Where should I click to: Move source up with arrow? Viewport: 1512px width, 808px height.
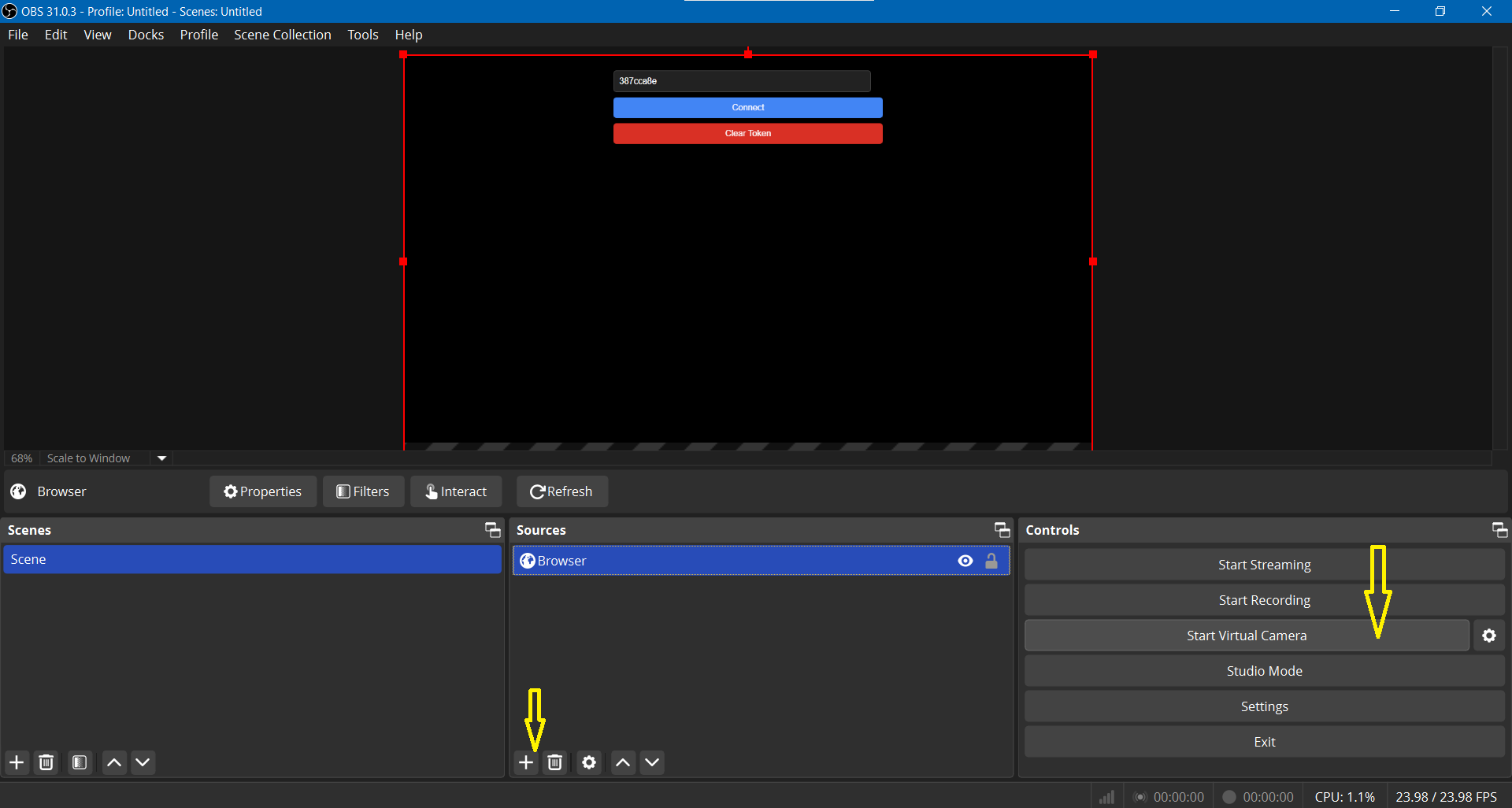click(x=623, y=762)
